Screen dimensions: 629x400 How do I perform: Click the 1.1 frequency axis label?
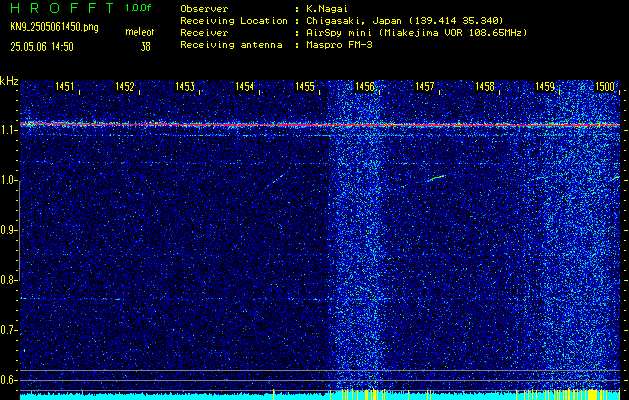[x=8, y=130]
